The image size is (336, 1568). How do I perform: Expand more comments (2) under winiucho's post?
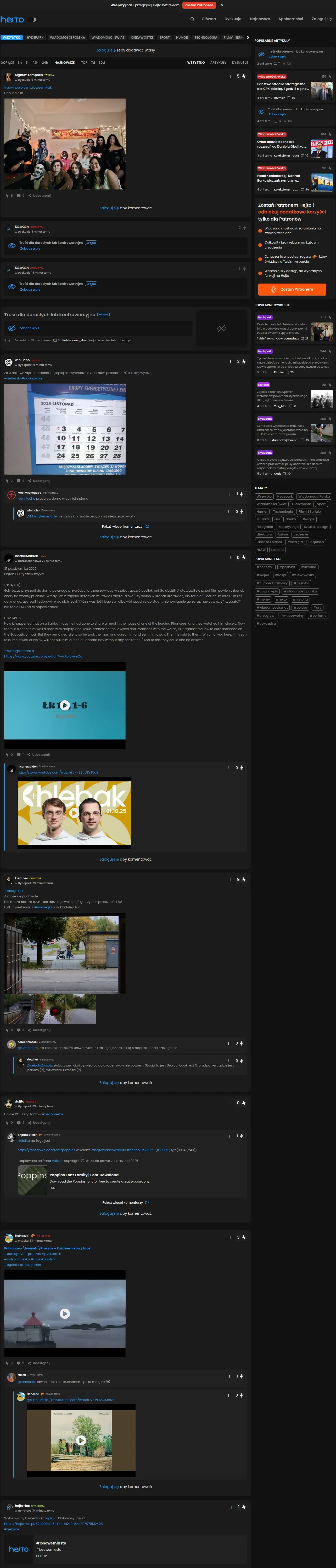point(126,527)
